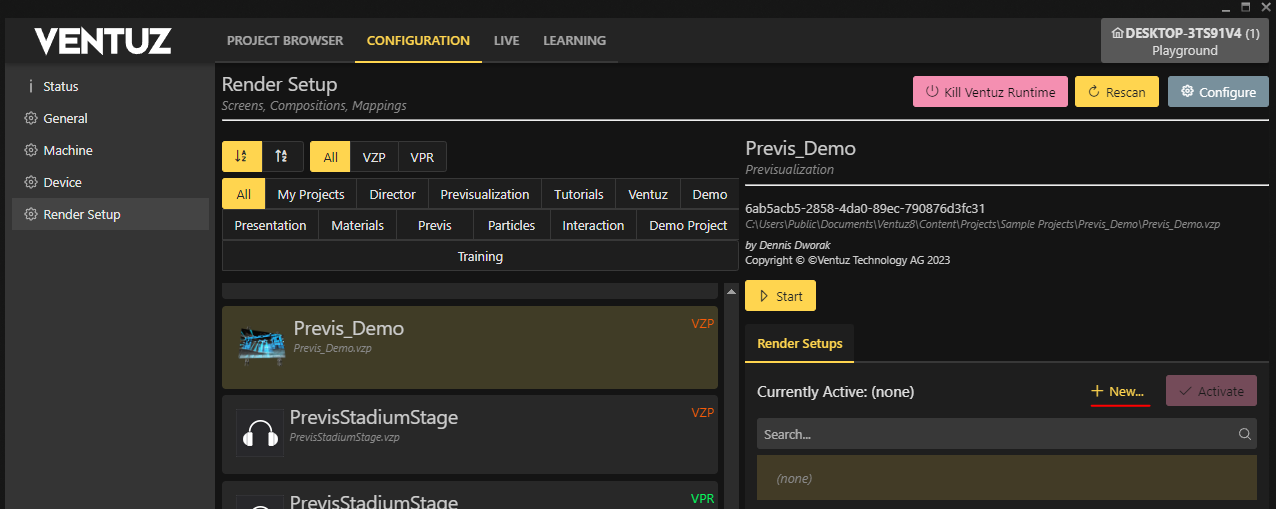Open Device settings in sidebar
Screen dimensions: 1276x509
tap(62, 183)
